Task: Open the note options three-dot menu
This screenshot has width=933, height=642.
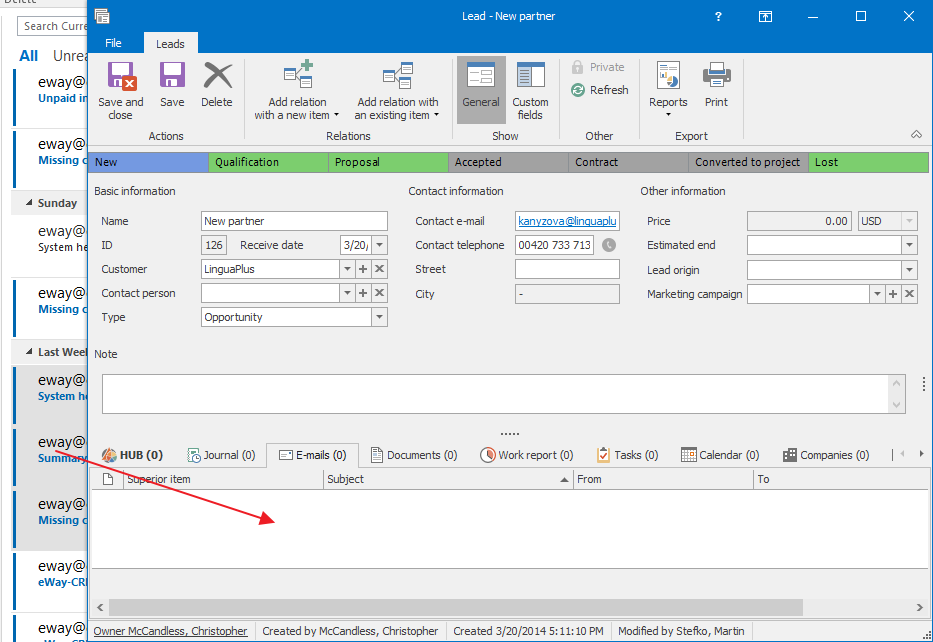Action: tap(923, 384)
